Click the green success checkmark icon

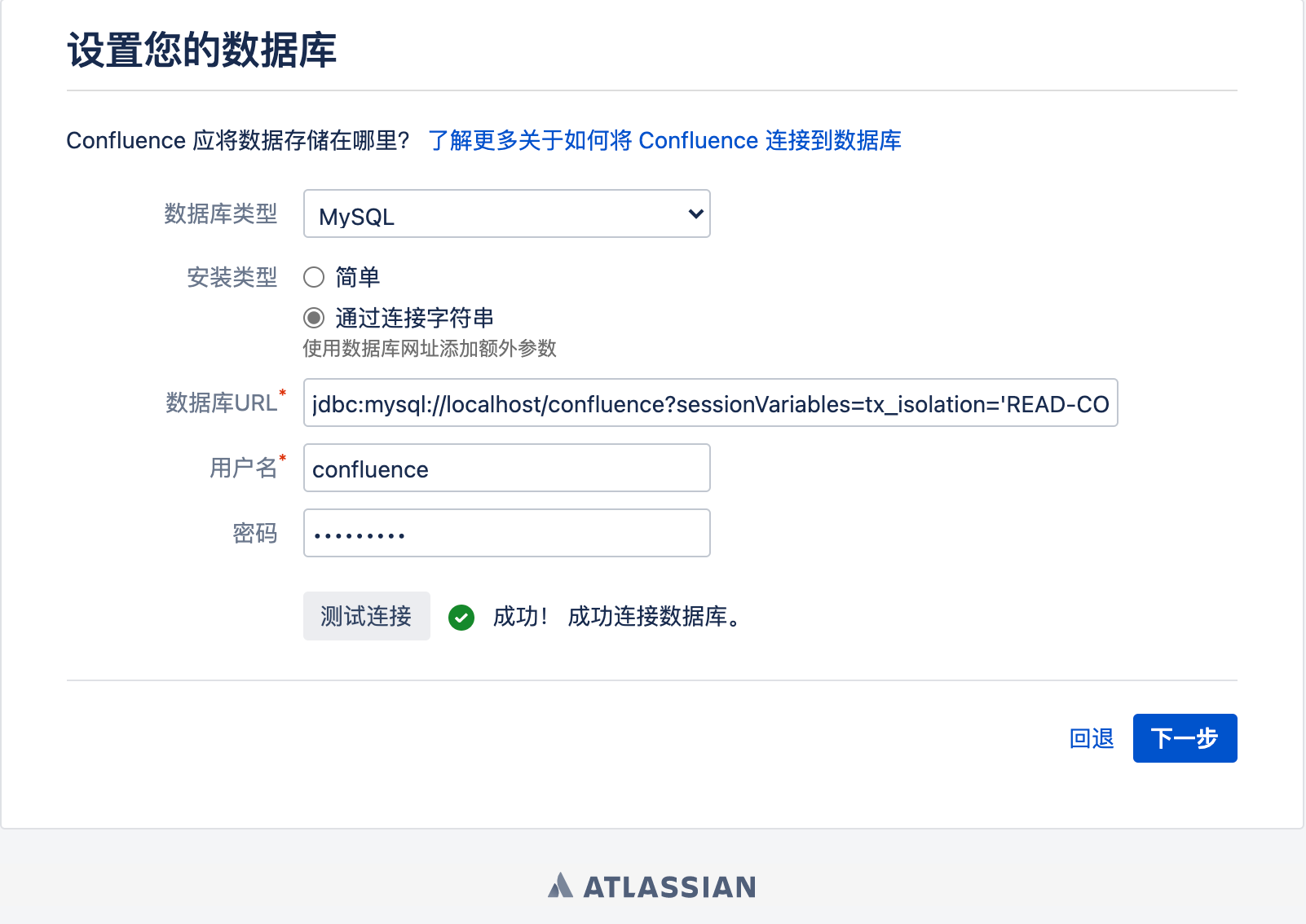[461, 618]
